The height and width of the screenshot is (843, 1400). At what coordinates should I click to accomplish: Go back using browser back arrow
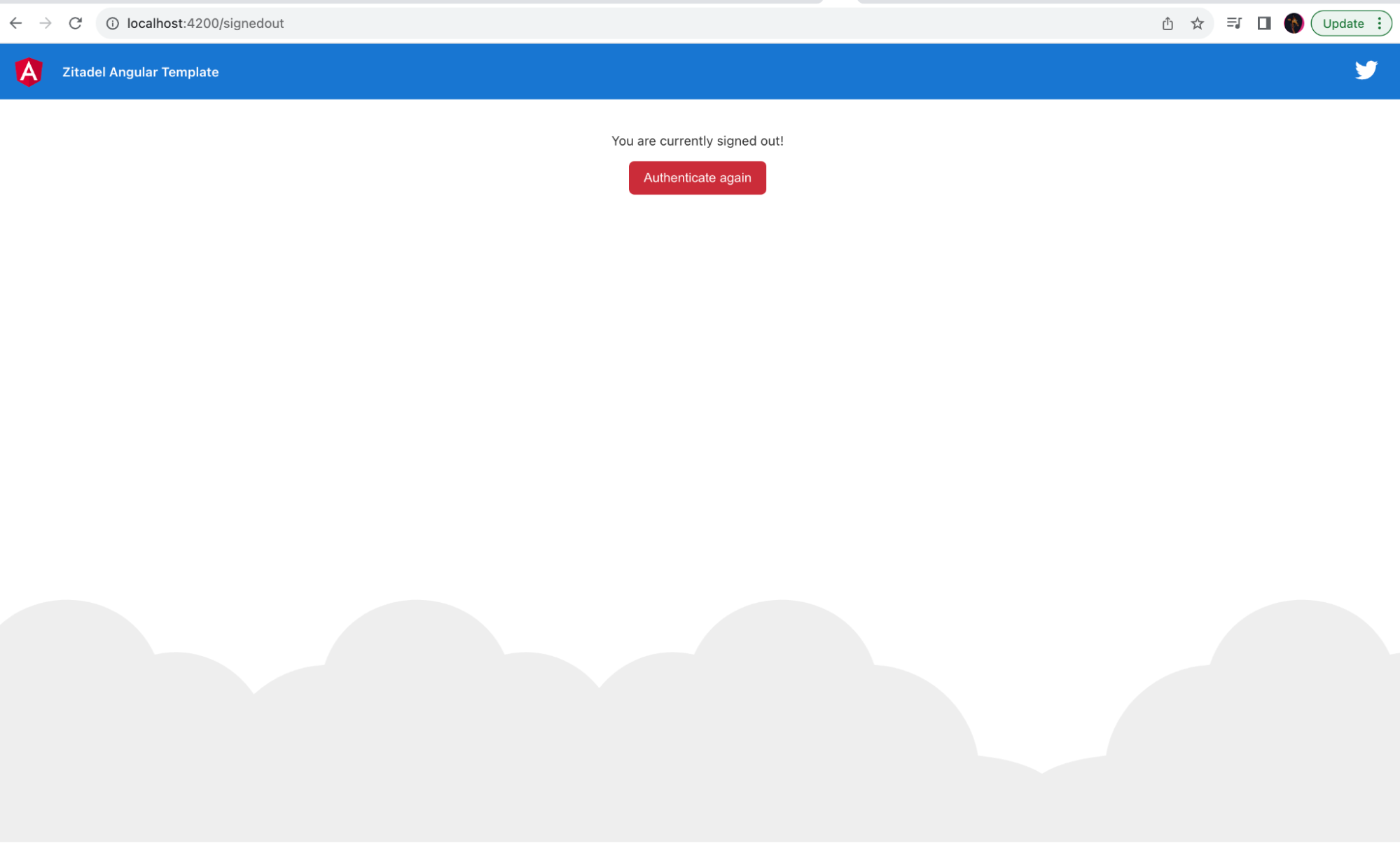[16, 23]
